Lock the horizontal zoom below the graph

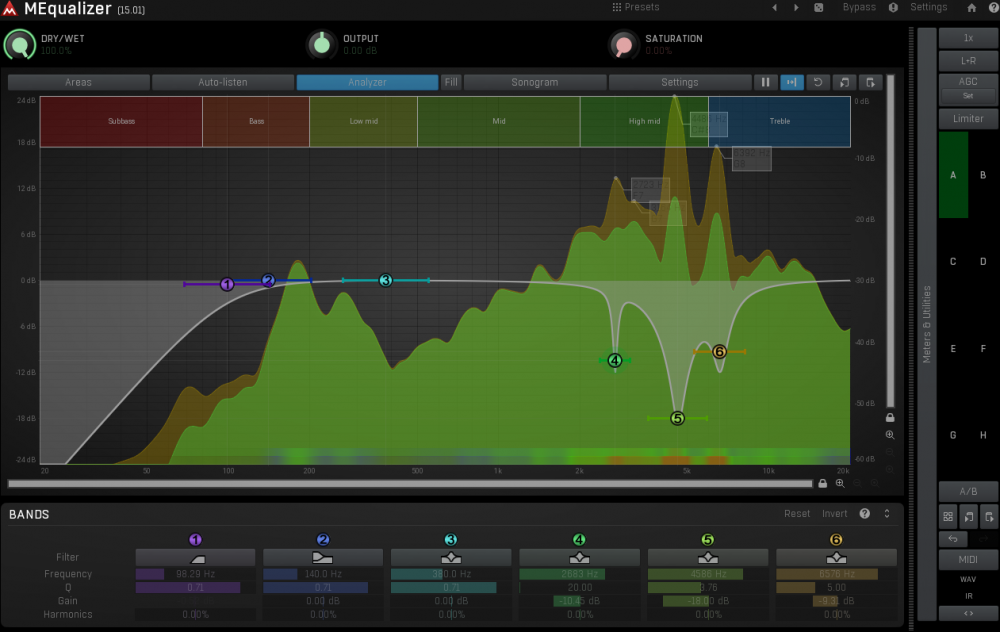(823, 483)
